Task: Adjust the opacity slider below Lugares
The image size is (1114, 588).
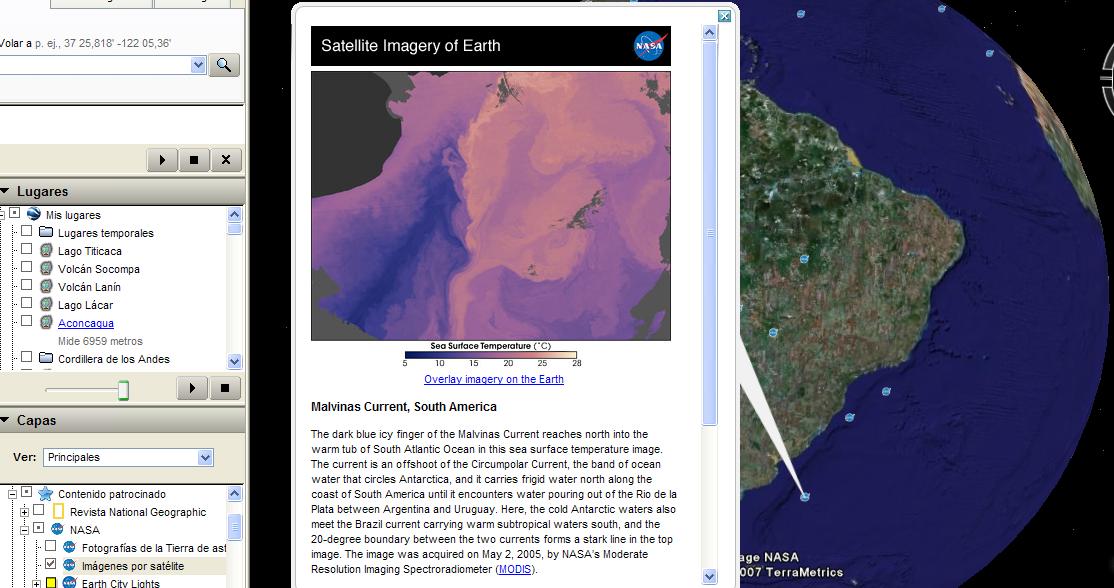Action: (123, 389)
